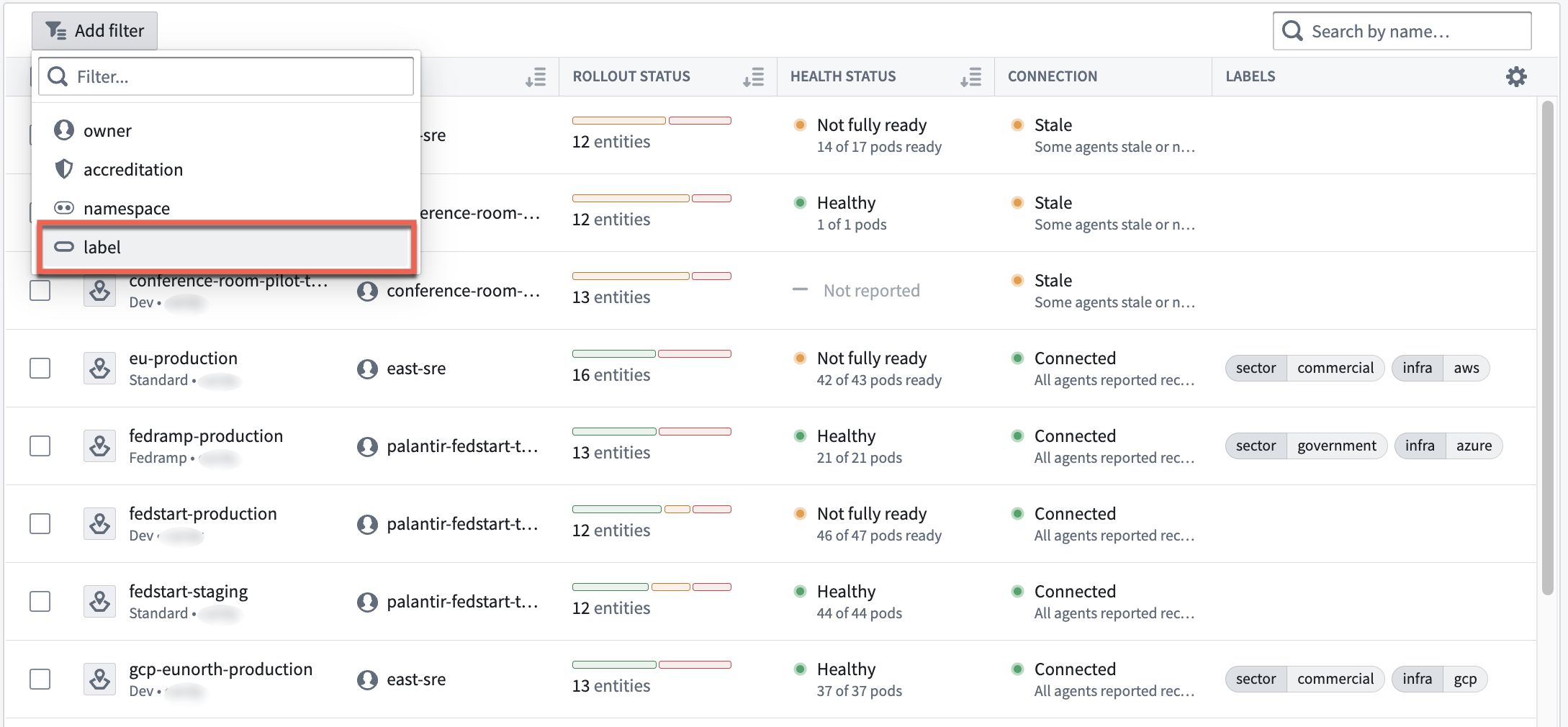The height and width of the screenshot is (727, 1568).
Task: Open the fedstart-staging environment
Action: (188, 592)
